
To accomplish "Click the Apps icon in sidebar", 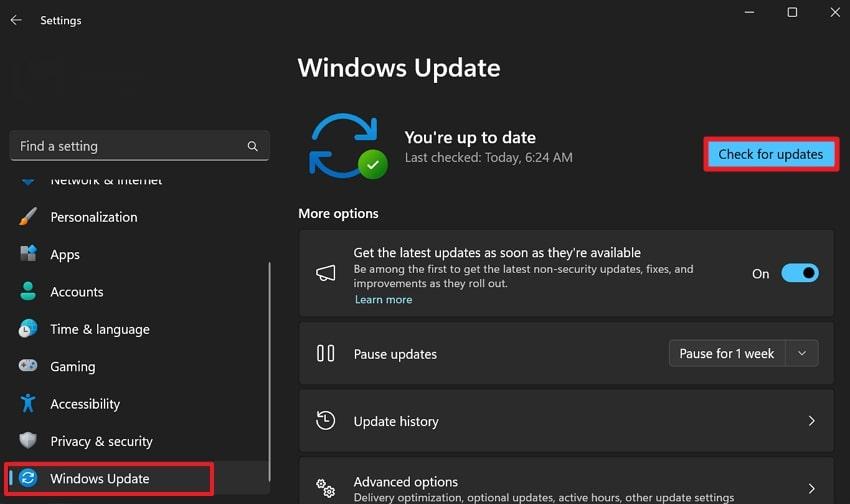I will click(28, 254).
